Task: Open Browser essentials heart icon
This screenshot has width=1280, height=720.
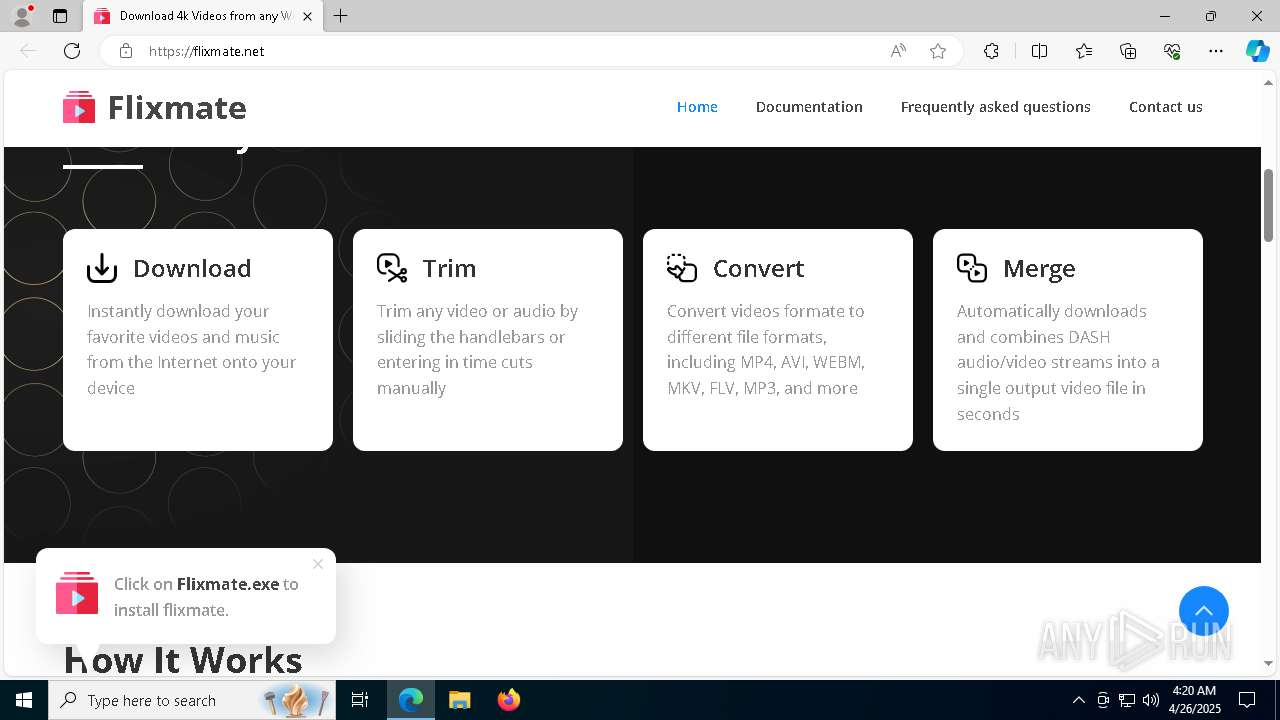Action: [1172, 51]
